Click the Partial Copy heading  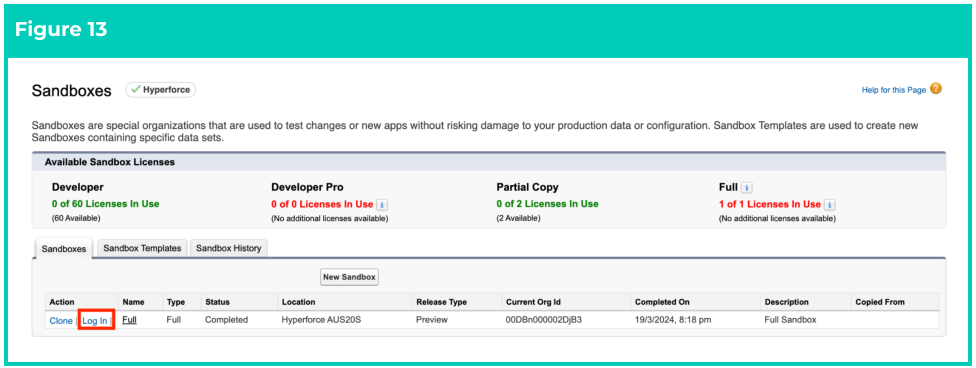pos(527,187)
